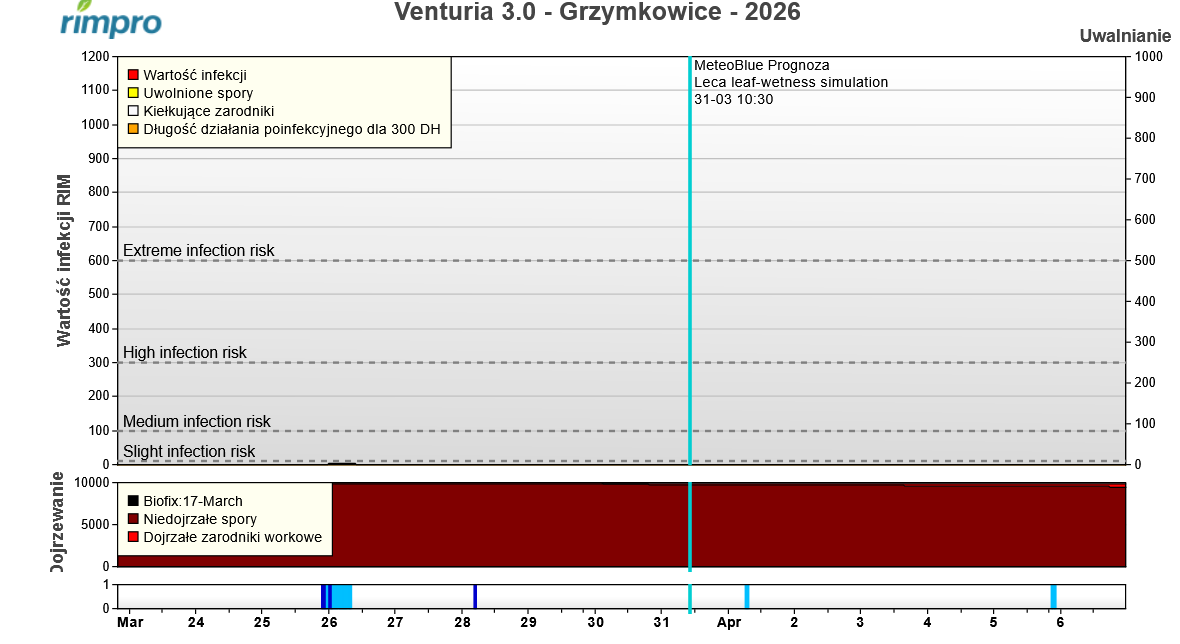Viewport: 1180px width, 644px height.
Task: Click the light blue wetness bar near date 6
Action: point(1053,596)
